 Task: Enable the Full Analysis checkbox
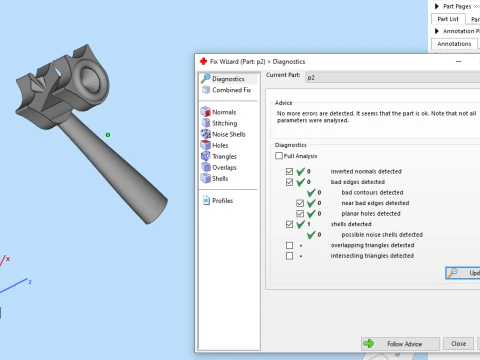click(x=279, y=156)
